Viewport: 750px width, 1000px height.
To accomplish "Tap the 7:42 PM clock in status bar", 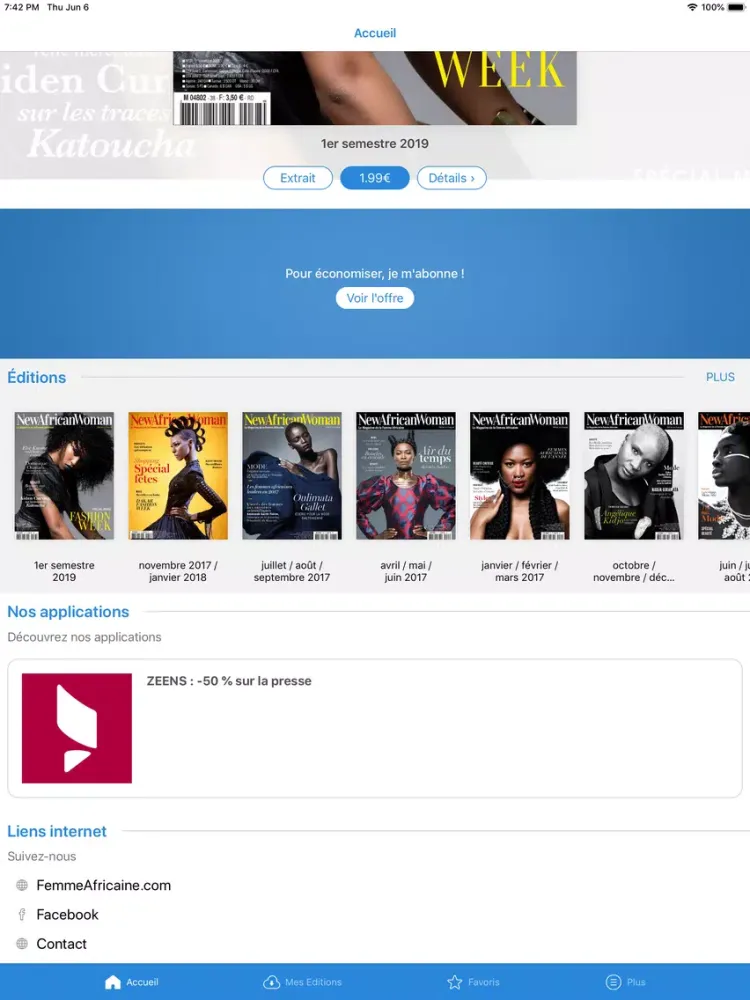I will (22, 8).
